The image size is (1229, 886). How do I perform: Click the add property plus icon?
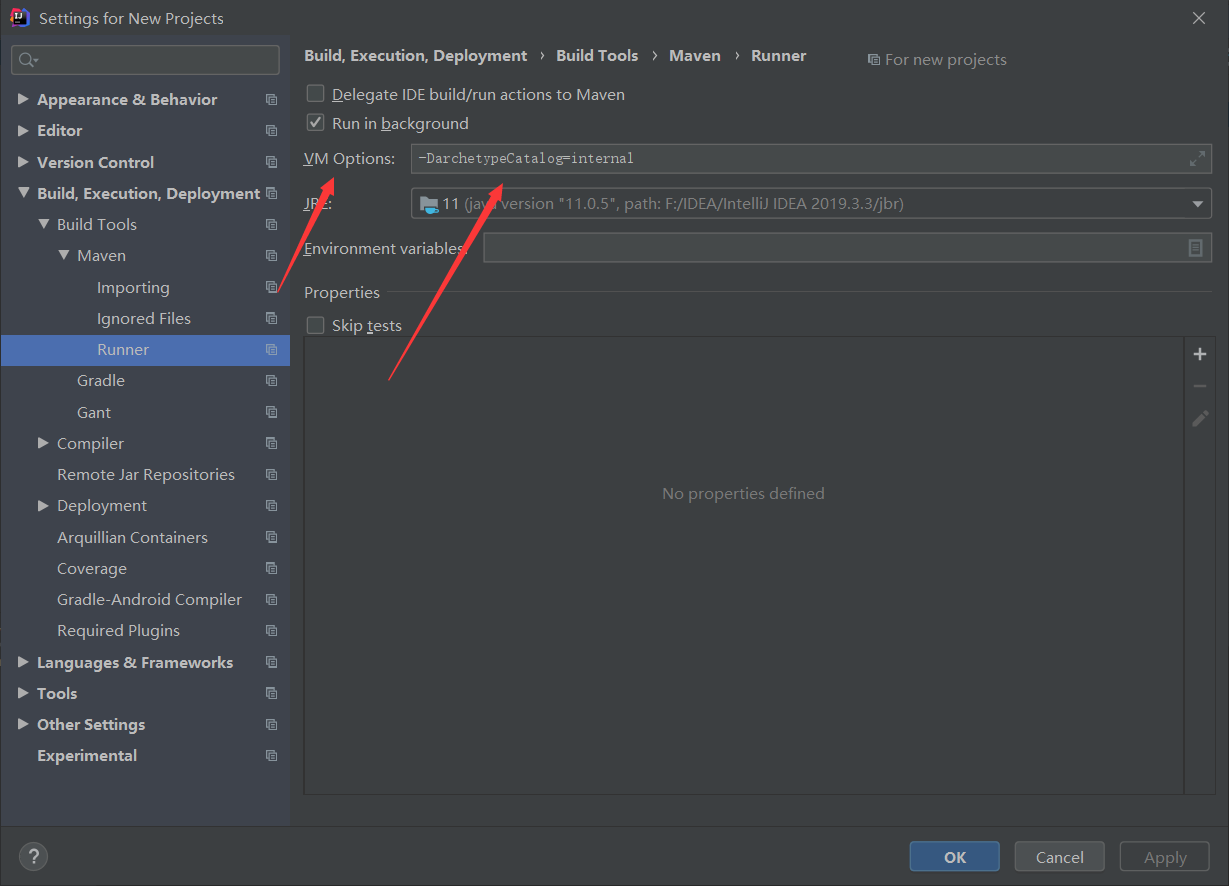click(1200, 354)
